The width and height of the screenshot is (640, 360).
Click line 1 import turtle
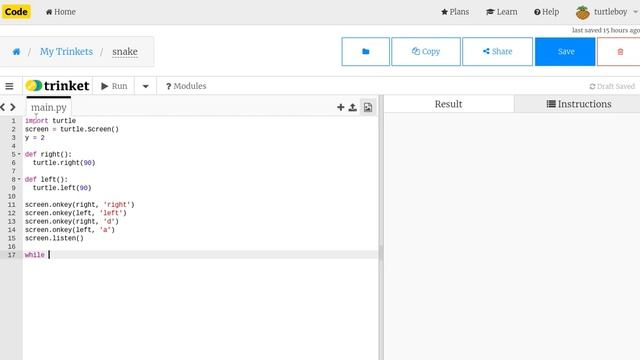pos(50,121)
